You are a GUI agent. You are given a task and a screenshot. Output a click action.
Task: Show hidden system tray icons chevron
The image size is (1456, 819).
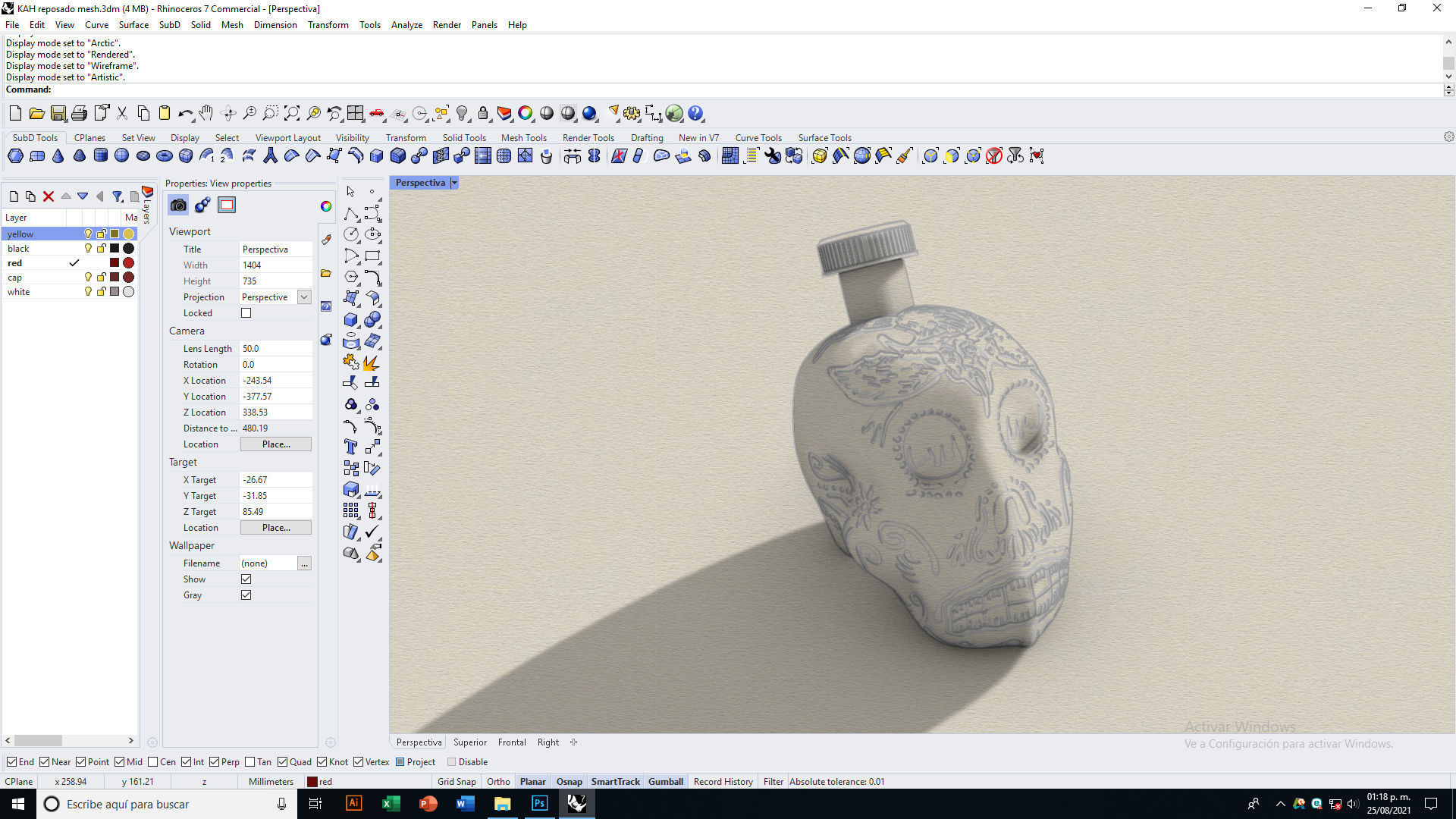pos(1281,804)
